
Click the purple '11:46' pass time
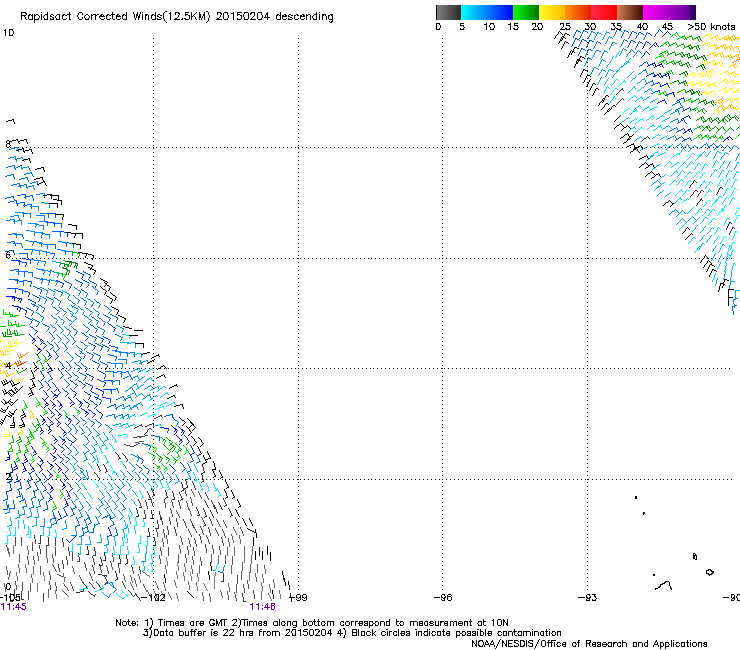point(262,607)
